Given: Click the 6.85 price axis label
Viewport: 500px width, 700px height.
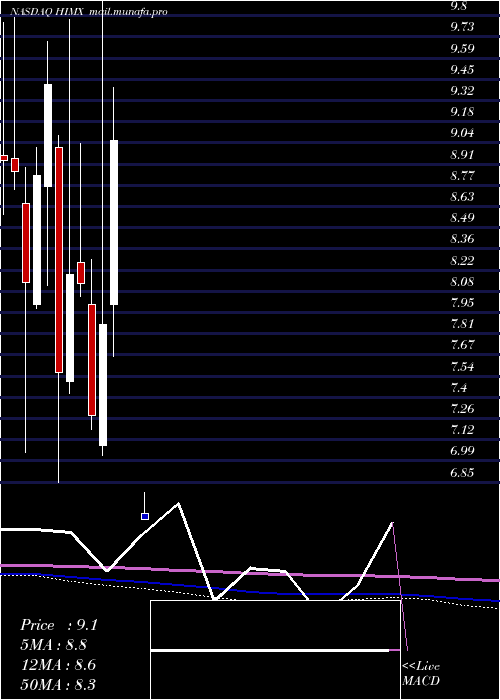Looking at the screenshot, I should (x=462, y=472).
